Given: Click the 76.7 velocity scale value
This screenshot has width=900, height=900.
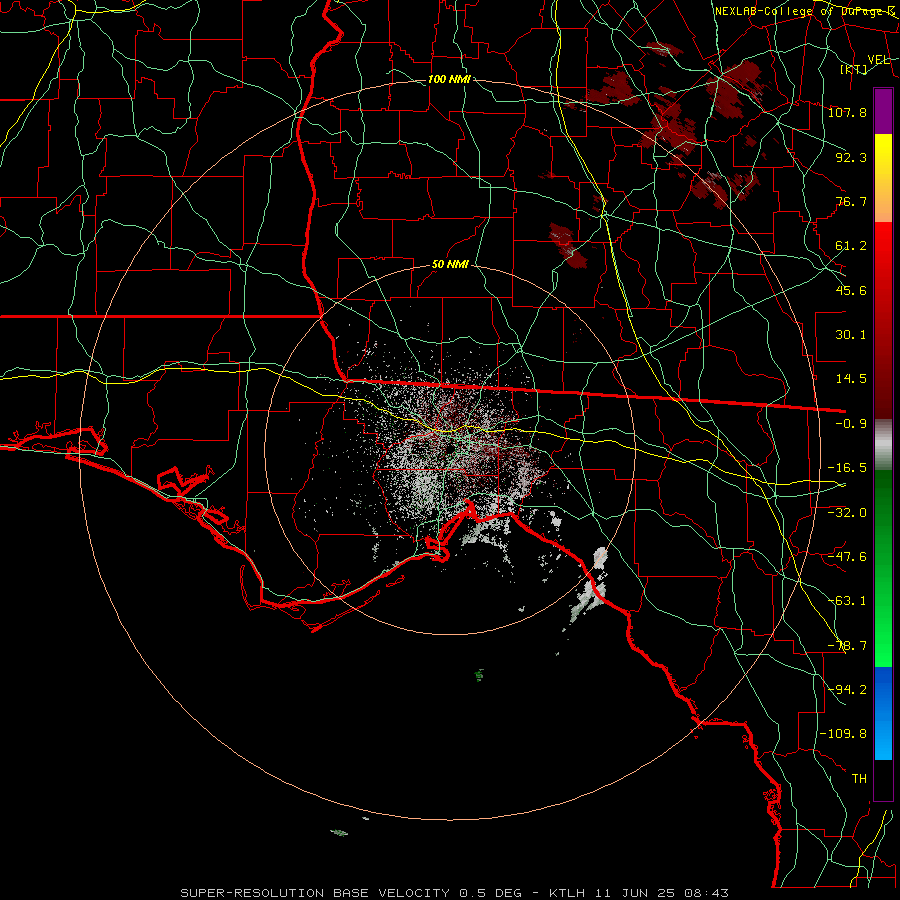Looking at the screenshot, I should pyautogui.click(x=851, y=201).
